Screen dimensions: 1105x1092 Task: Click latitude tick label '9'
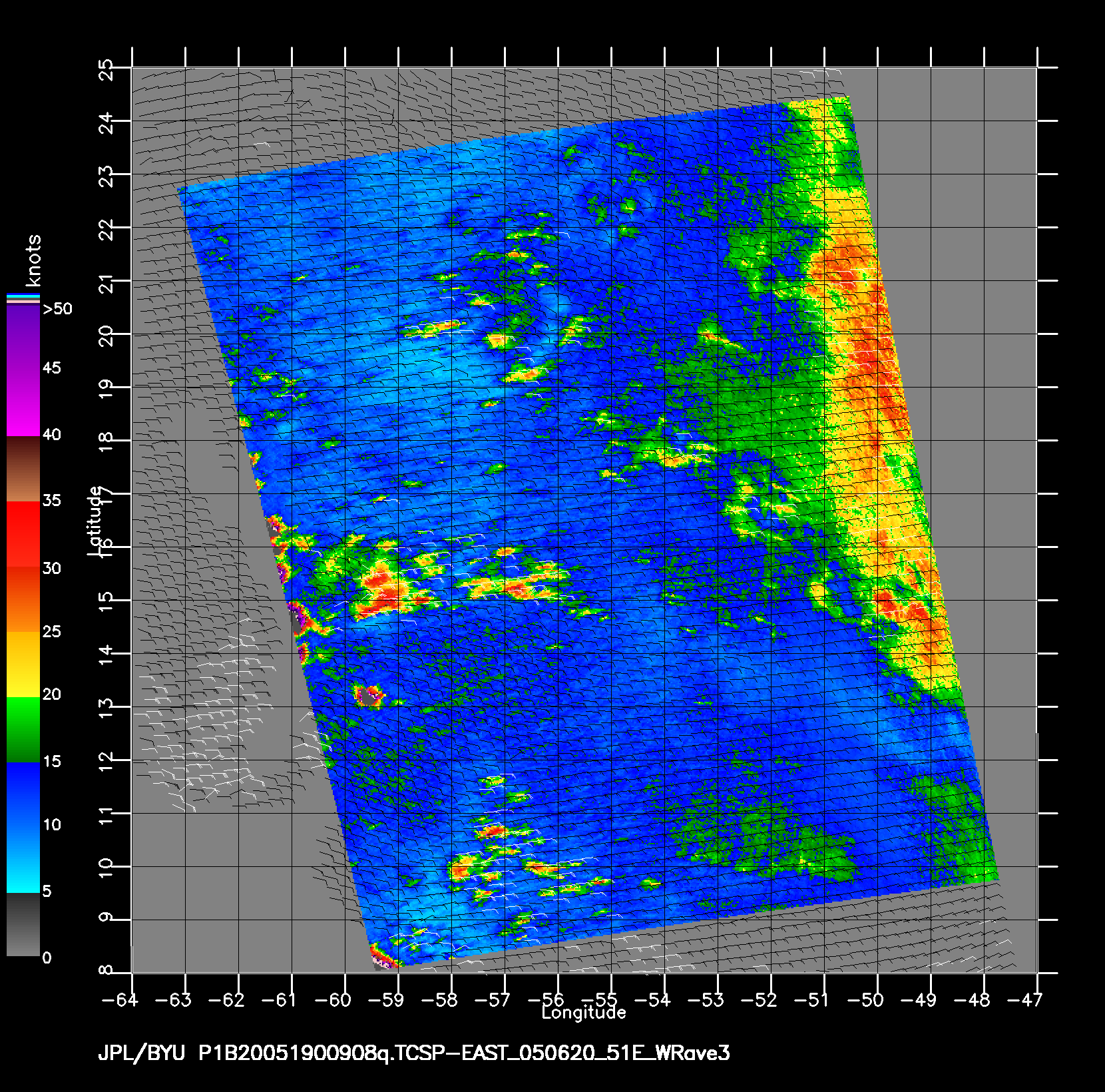pyautogui.click(x=107, y=917)
